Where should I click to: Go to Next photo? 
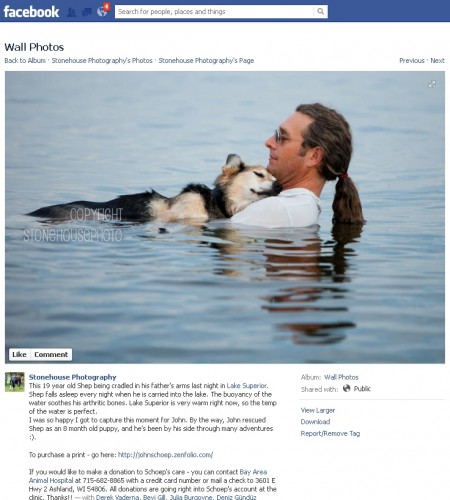click(437, 61)
